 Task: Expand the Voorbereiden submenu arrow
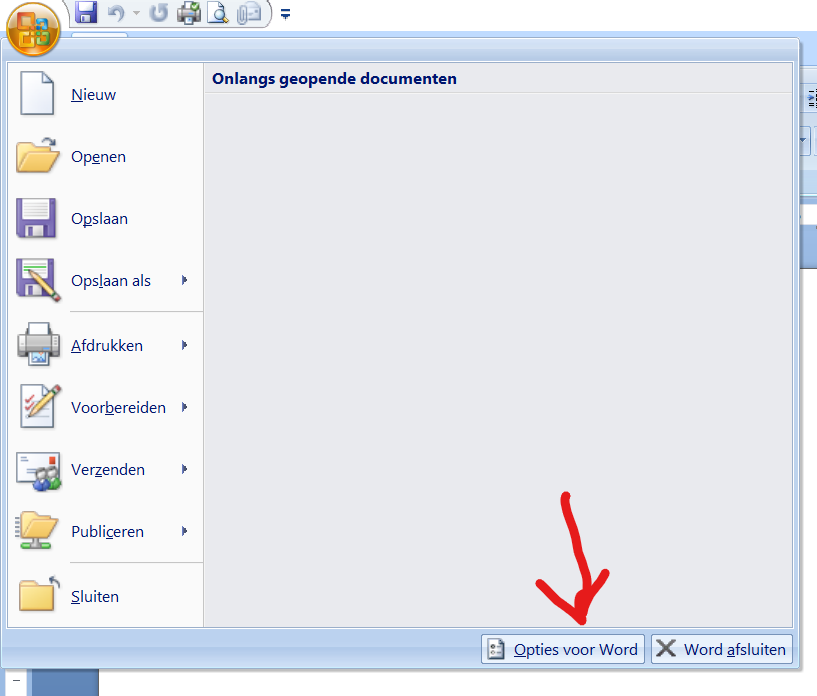point(185,408)
